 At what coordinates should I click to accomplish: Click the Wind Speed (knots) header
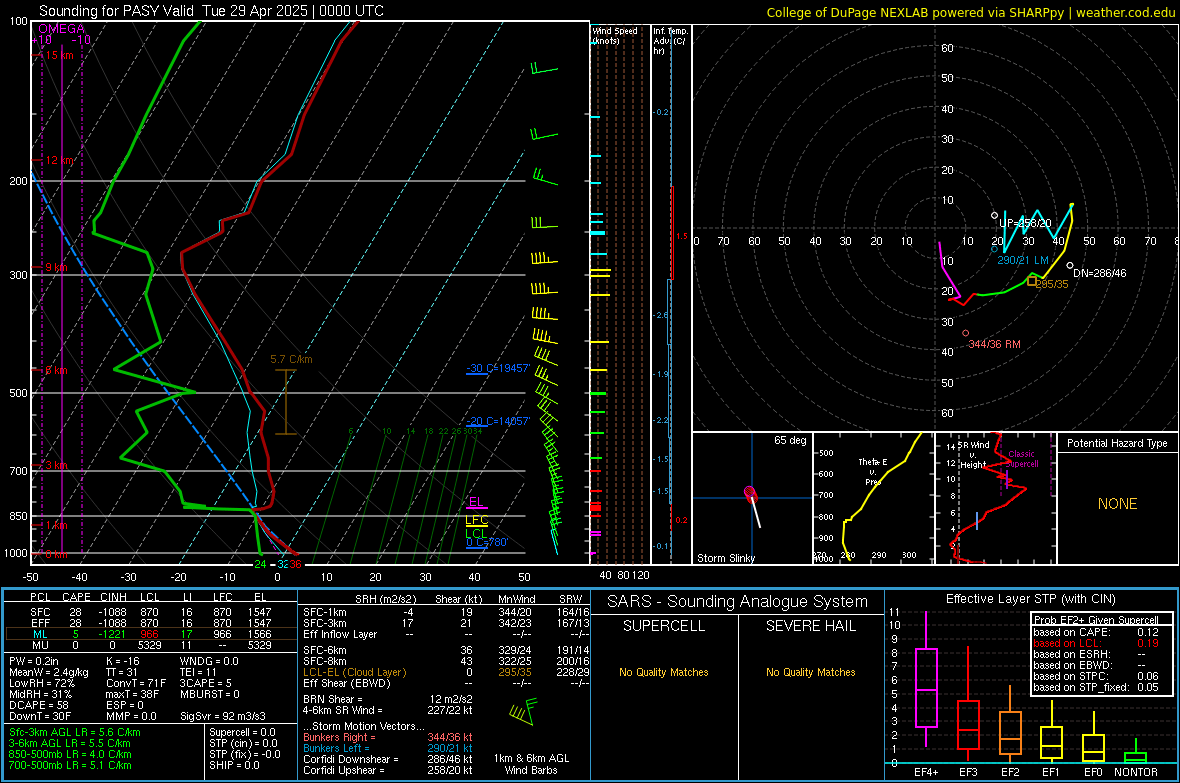coord(615,35)
